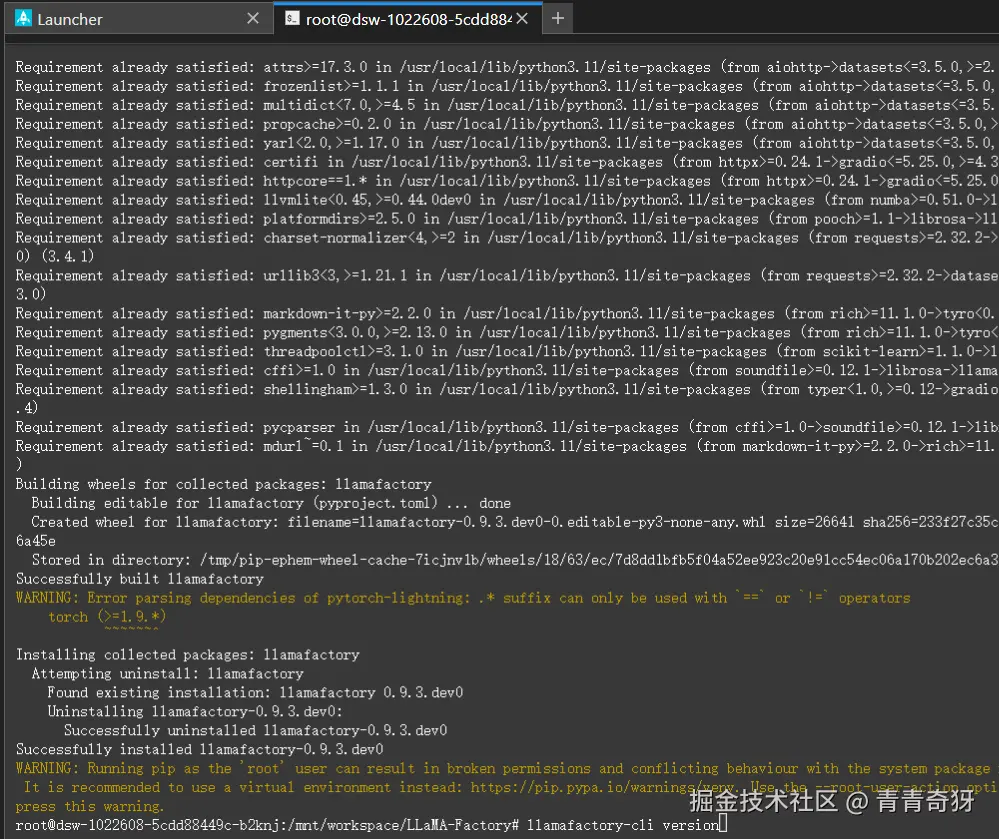Click the pytorch-lightning parsing WARNING line
The image size is (999, 839).
pos(463,598)
